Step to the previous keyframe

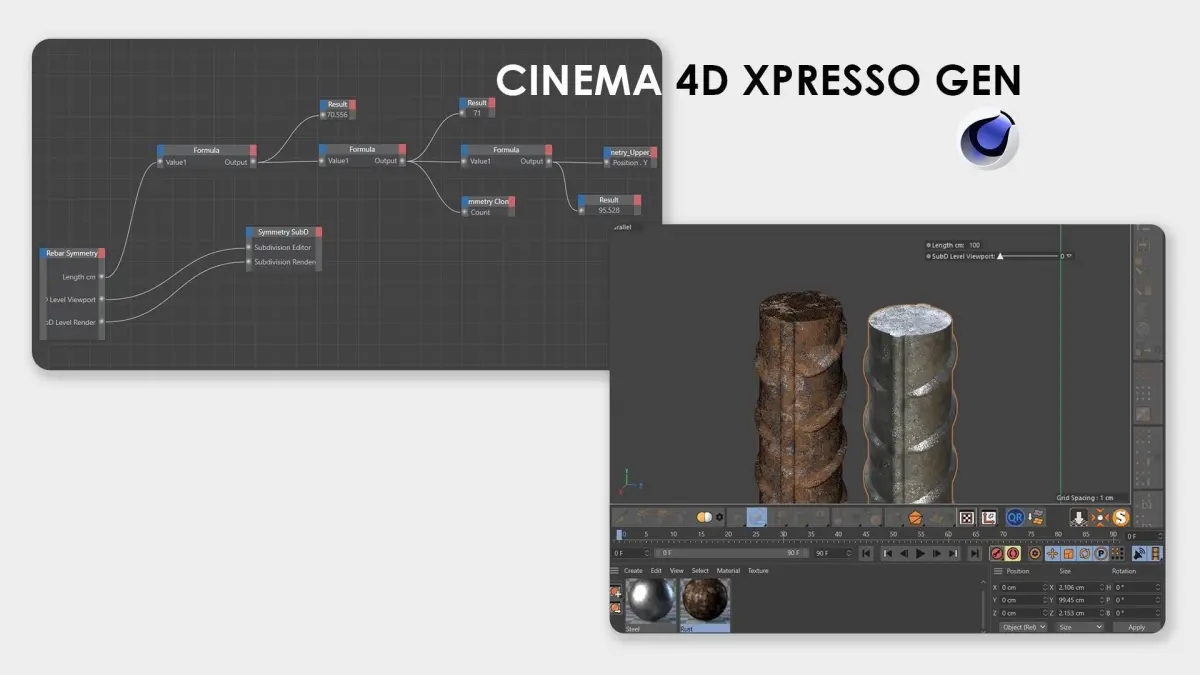pyautogui.click(x=888, y=553)
